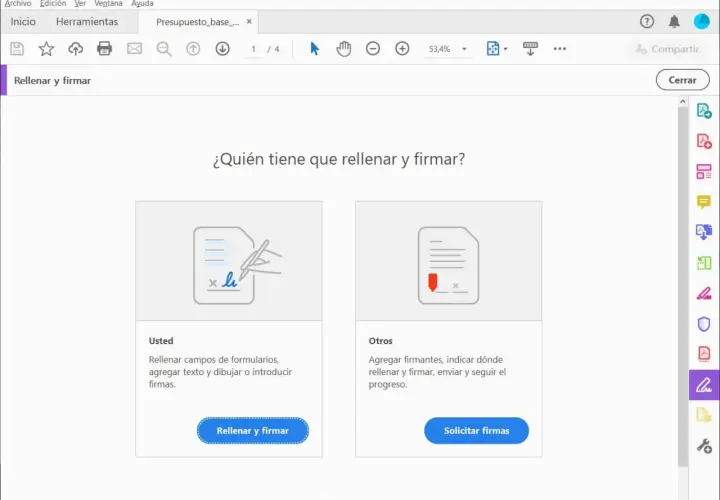Viewport: 720px width, 500px height.
Task: Open Comment tool yellow icon in sidebar
Action: pos(704,202)
